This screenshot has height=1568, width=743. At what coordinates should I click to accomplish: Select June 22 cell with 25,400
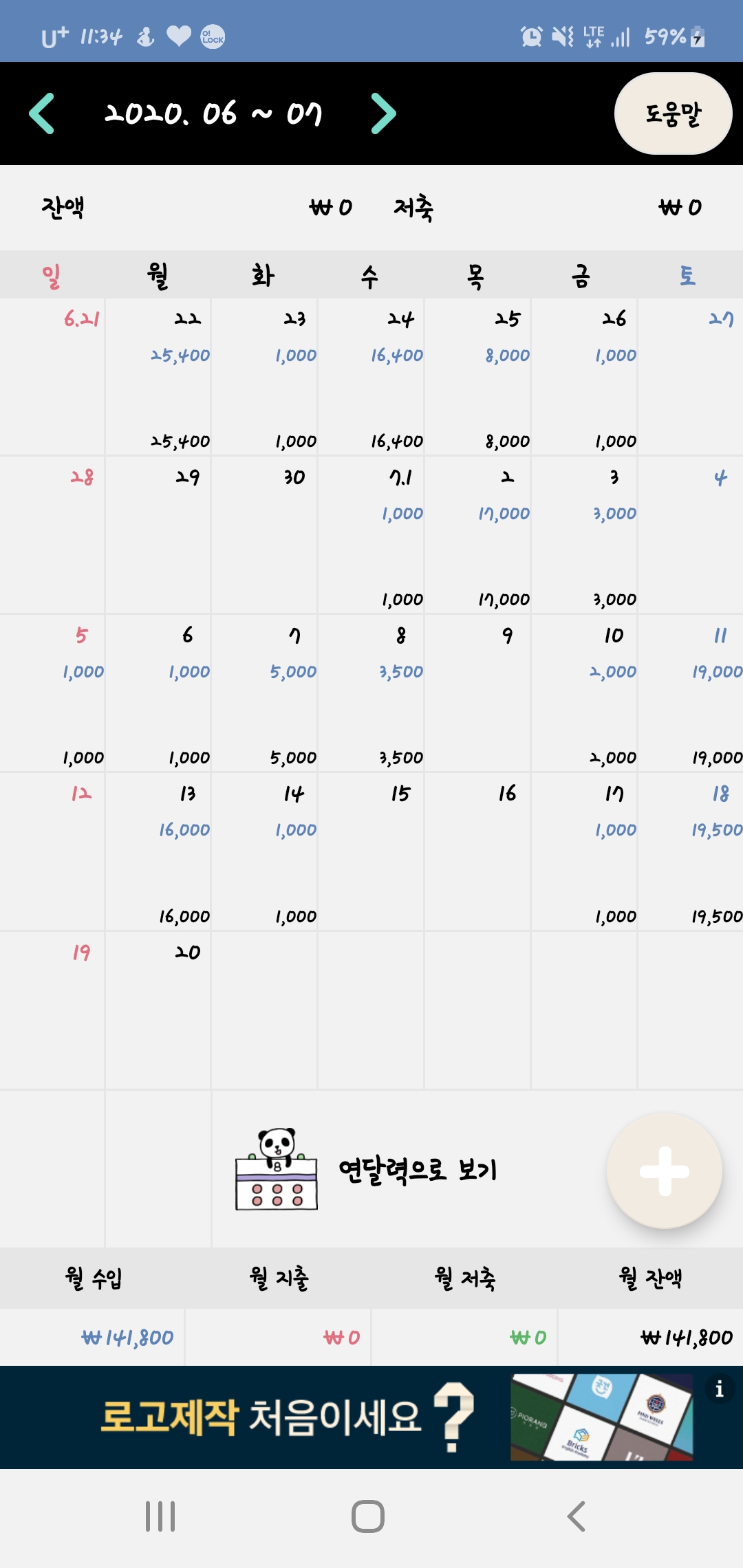point(158,377)
